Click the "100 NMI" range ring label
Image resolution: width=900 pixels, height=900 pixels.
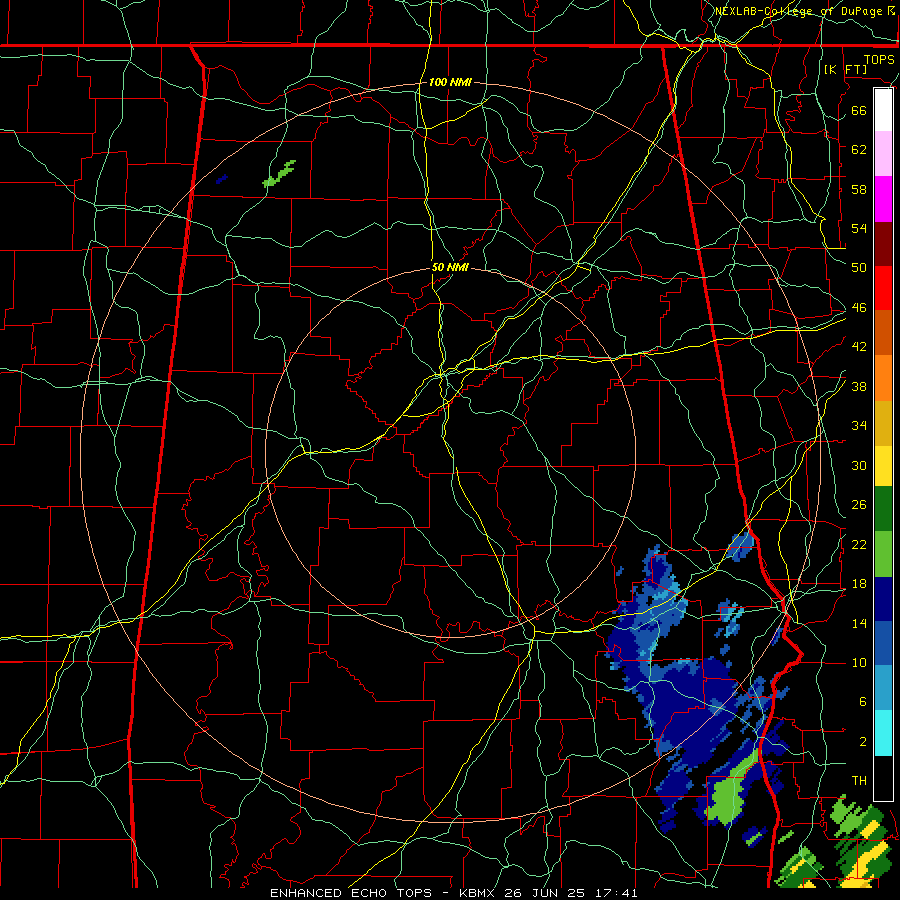450,82
